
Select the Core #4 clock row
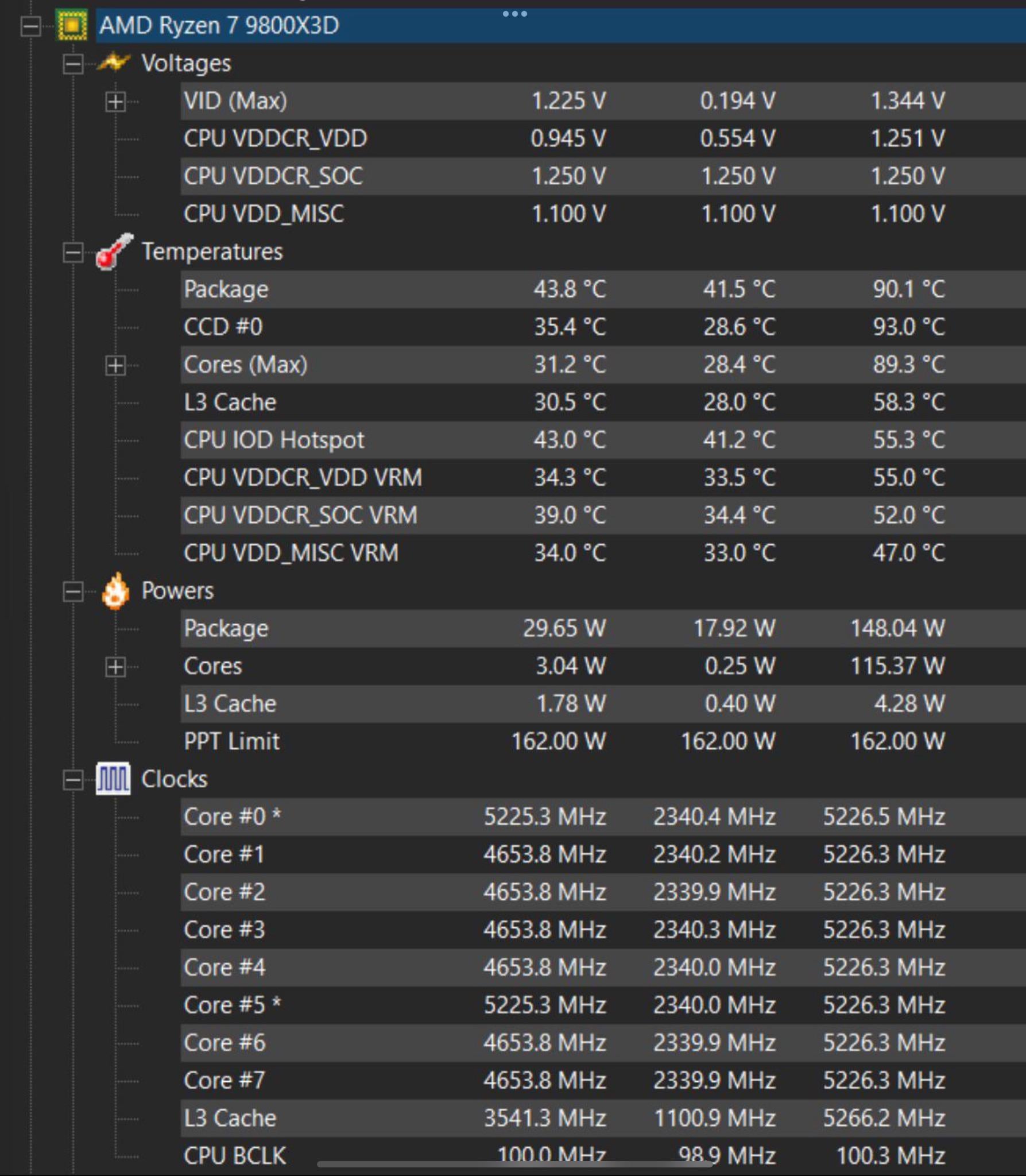click(603, 968)
